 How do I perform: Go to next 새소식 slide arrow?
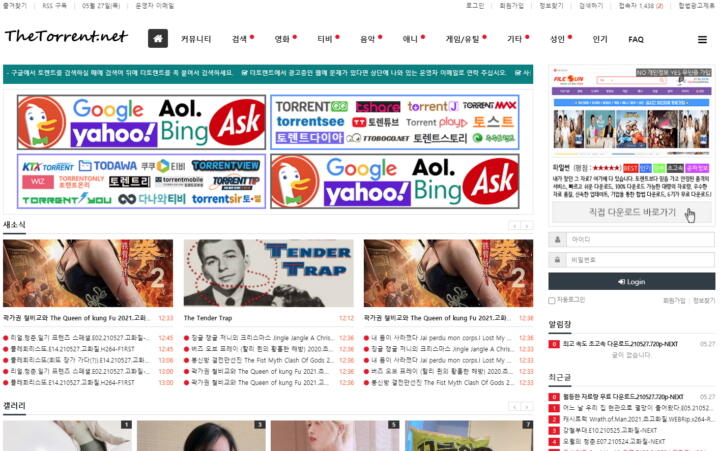tap(527, 226)
